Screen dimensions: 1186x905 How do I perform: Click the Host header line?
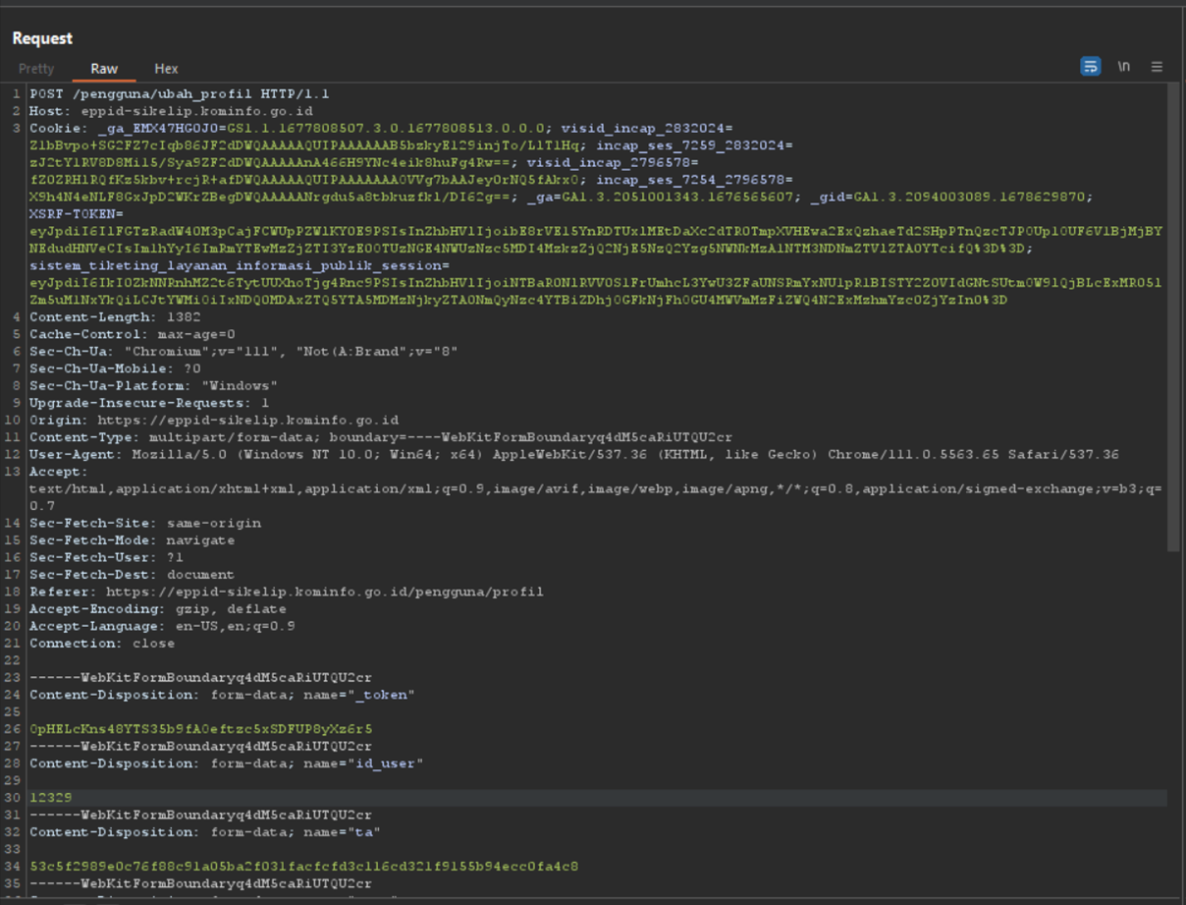click(170, 111)
